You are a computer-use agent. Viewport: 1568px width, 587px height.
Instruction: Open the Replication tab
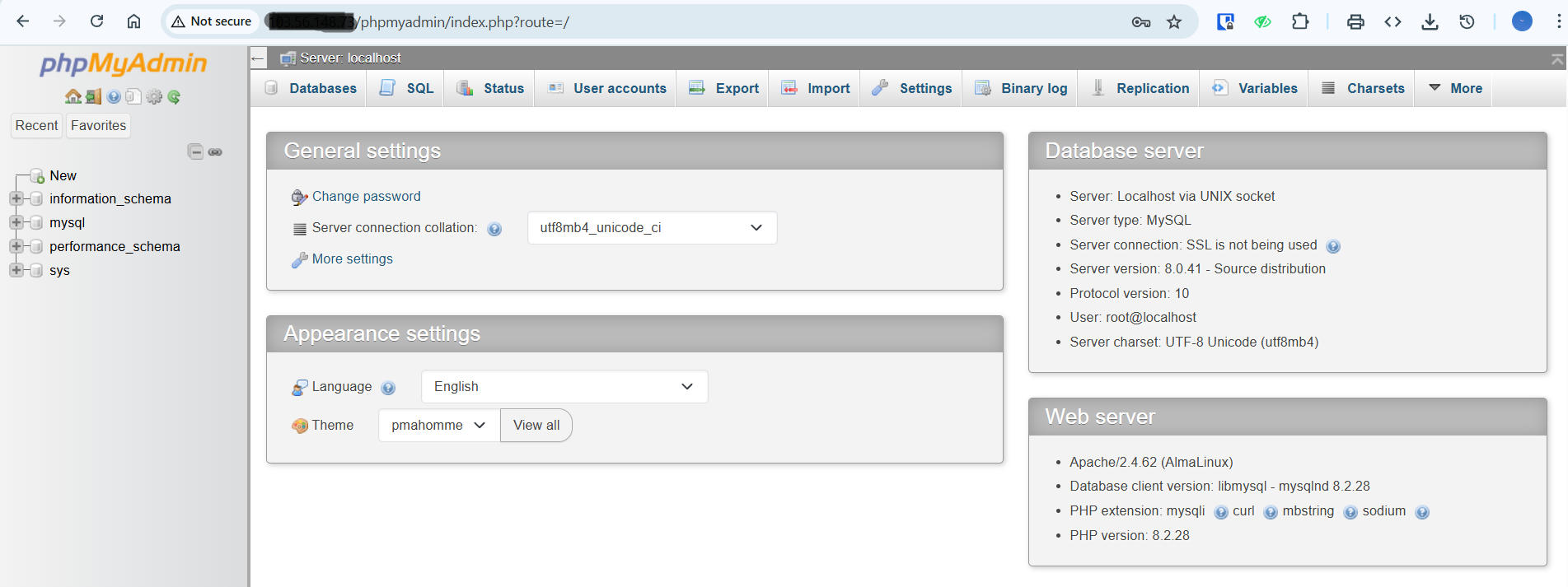click(x=1140, y=88)
